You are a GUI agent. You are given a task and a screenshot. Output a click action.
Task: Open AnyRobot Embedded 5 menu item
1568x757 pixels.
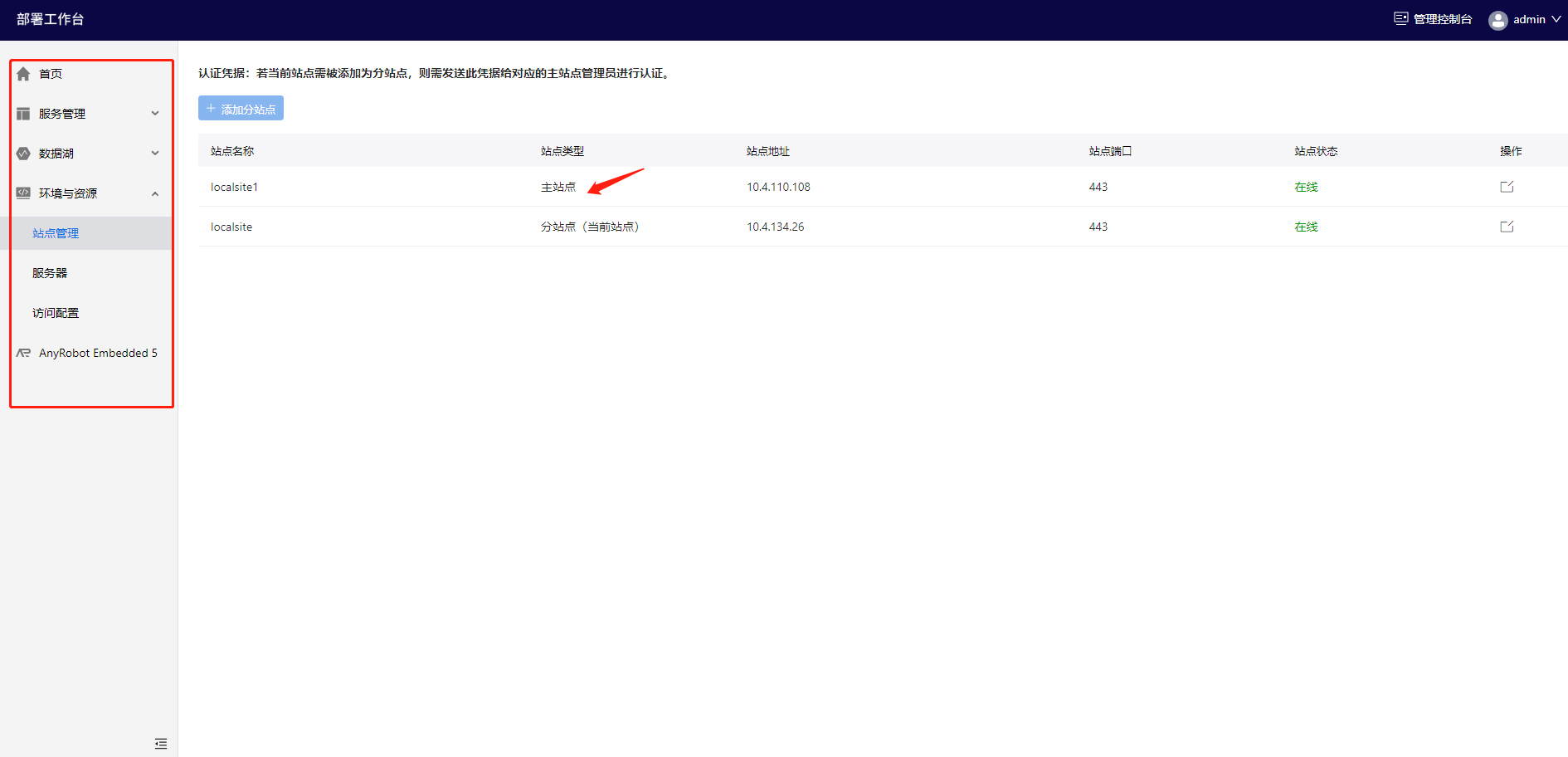click(x=98, y=353)
